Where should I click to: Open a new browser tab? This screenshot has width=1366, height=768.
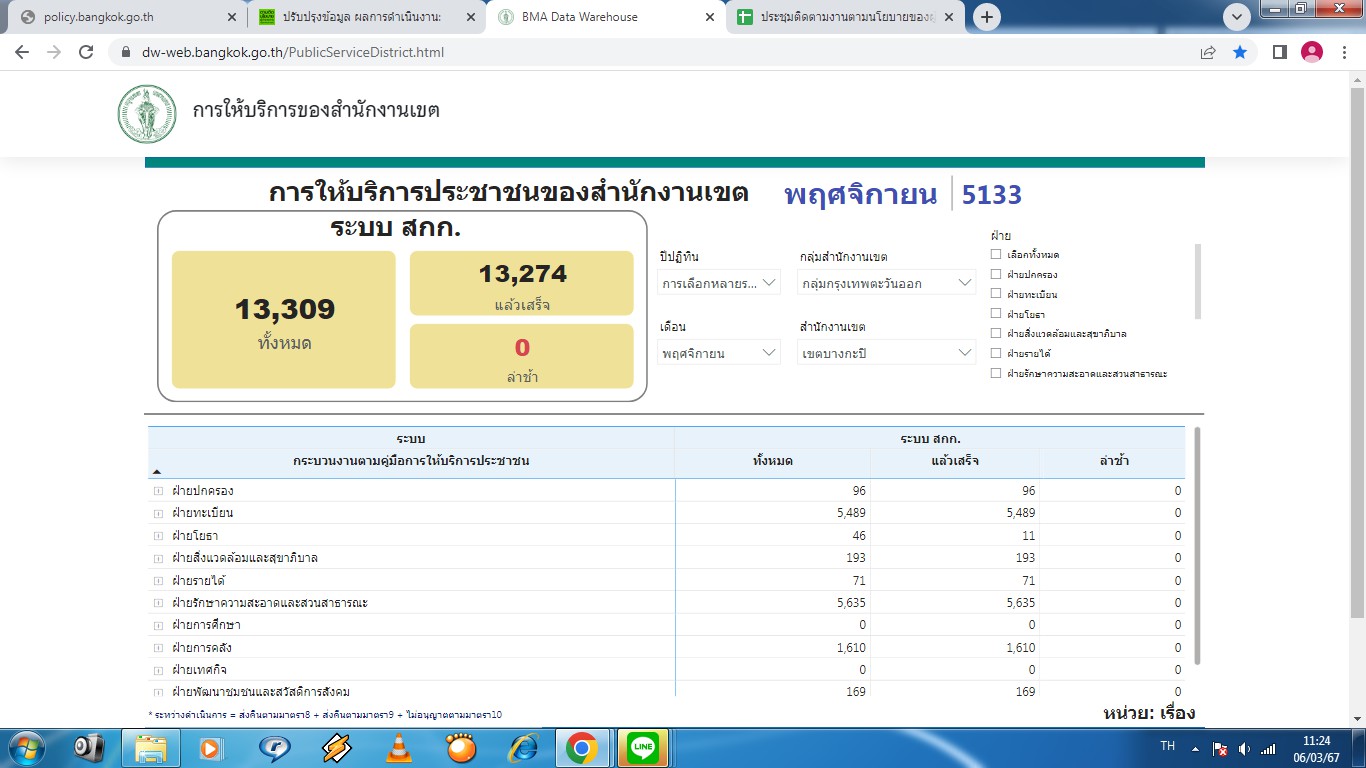click(987, 17)
